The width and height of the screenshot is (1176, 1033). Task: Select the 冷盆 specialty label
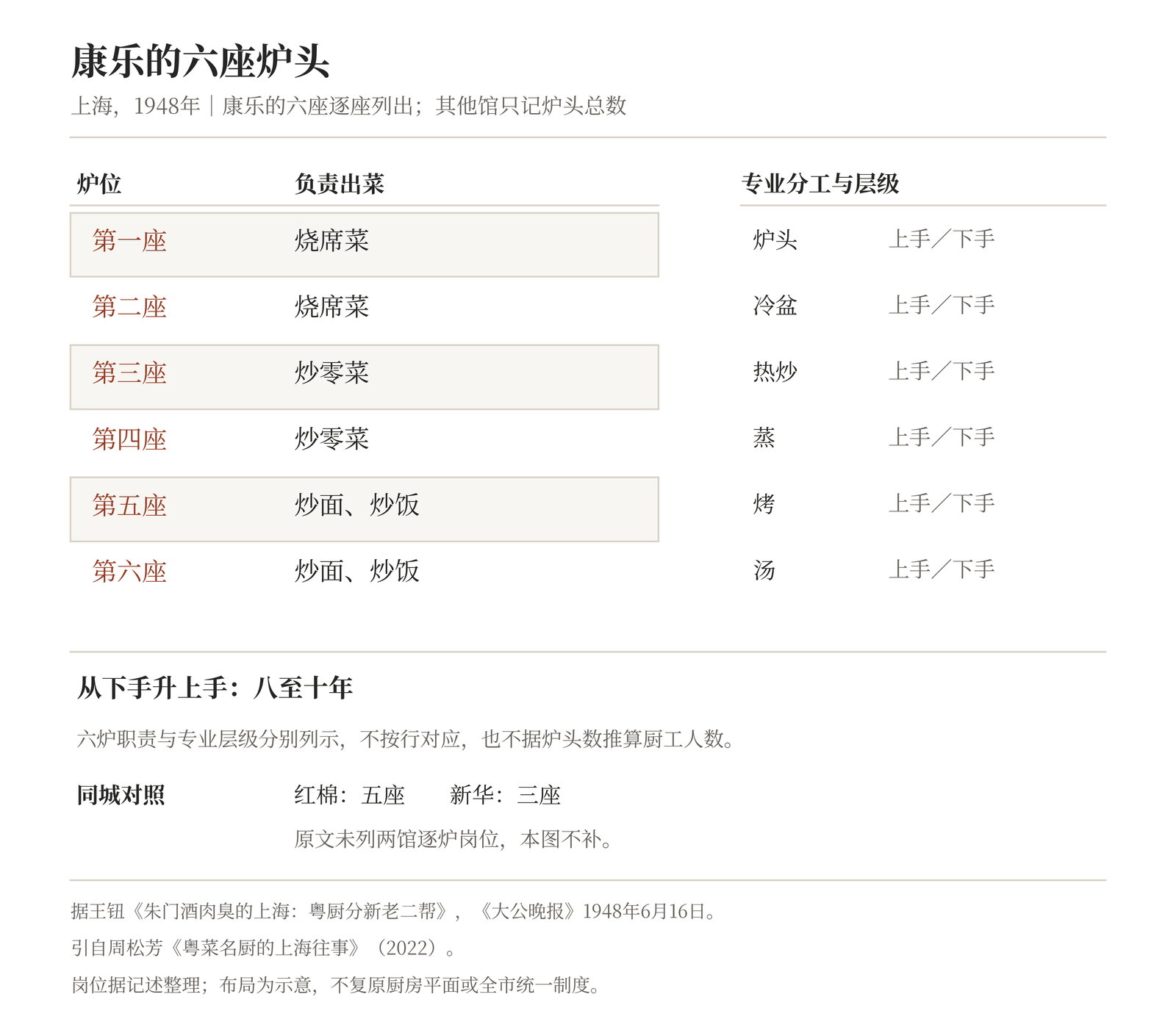click(775, 306)
